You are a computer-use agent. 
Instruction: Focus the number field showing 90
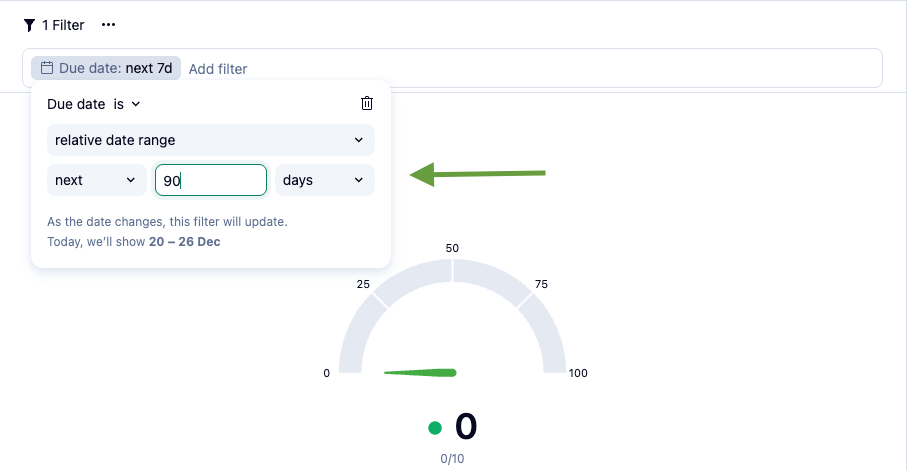point(211,180)
